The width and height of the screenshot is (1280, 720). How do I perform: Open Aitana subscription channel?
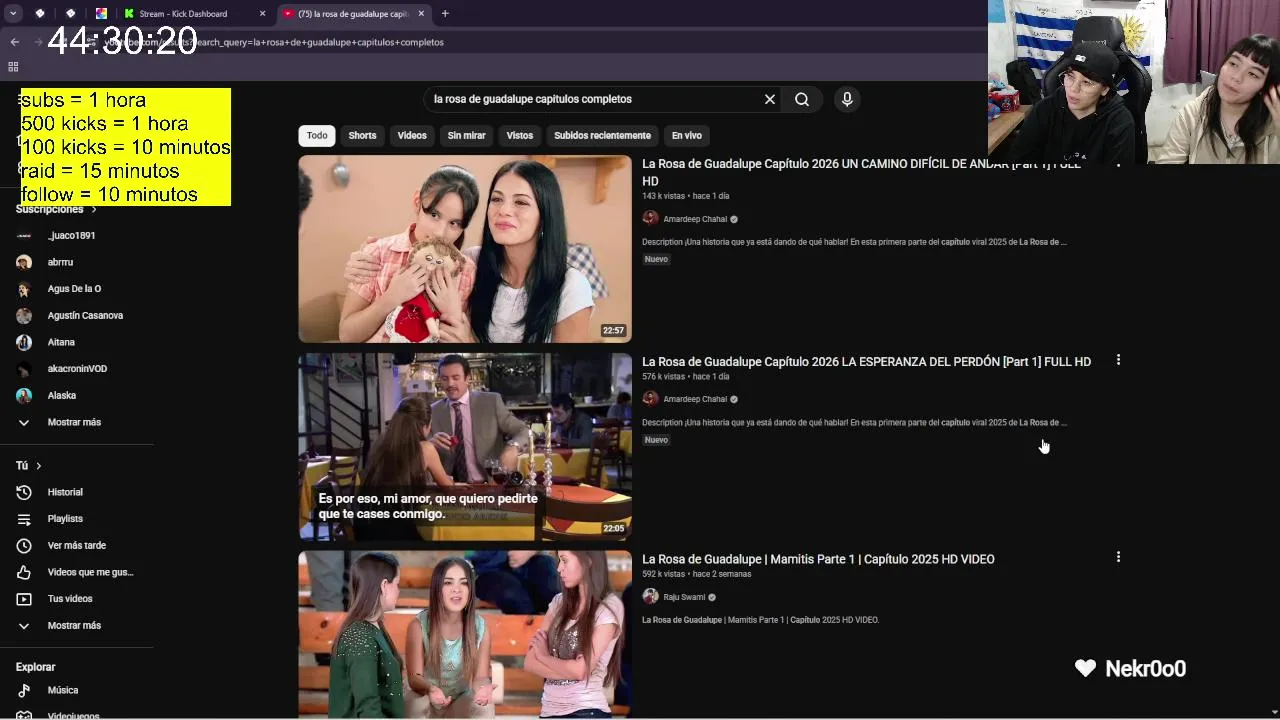point(61,342)
